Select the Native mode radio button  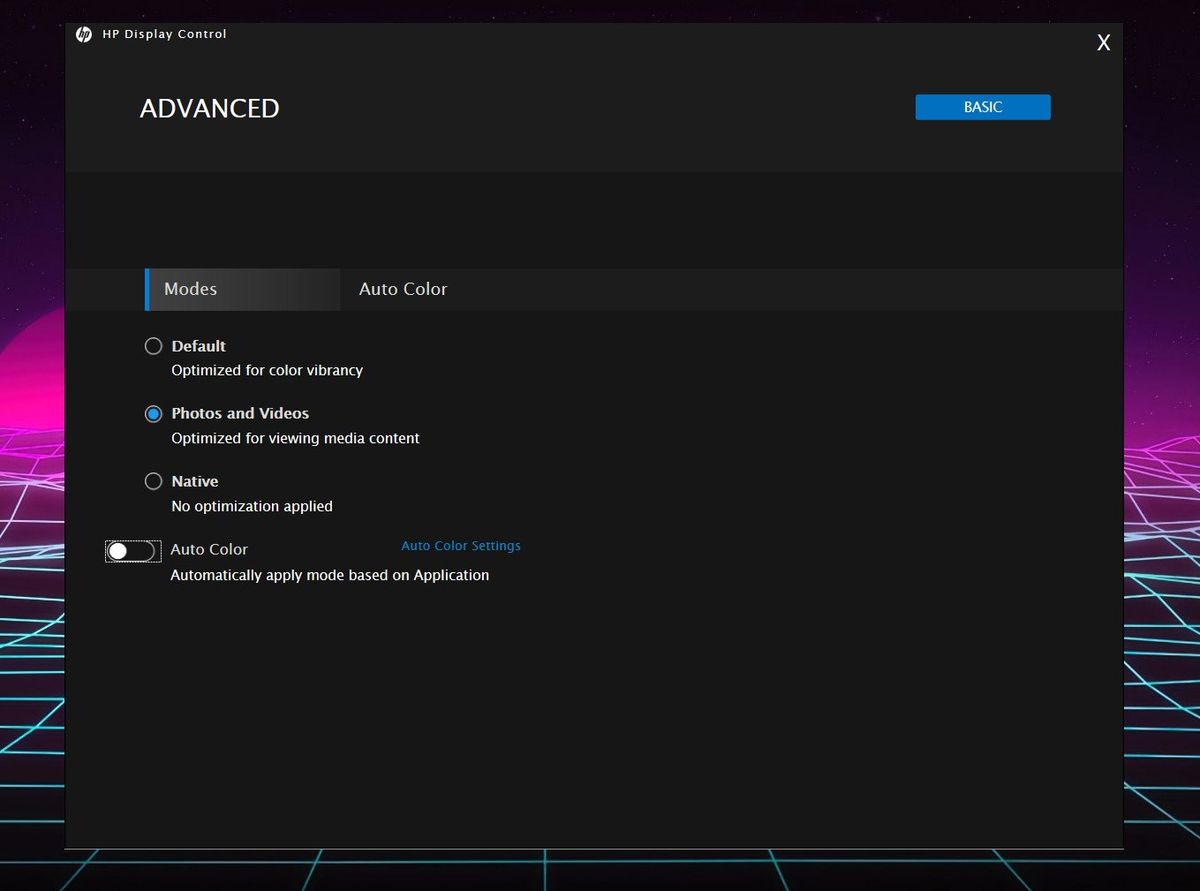point(153,481)
